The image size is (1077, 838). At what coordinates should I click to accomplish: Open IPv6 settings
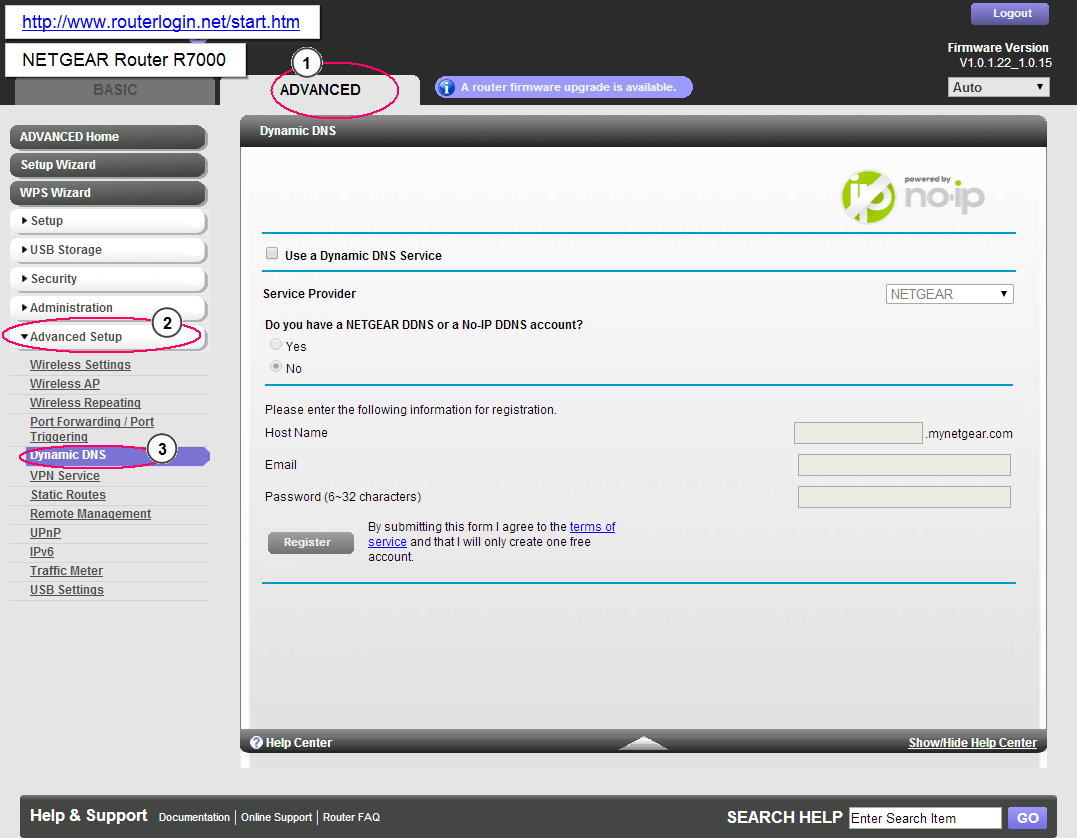pos(41,552)
